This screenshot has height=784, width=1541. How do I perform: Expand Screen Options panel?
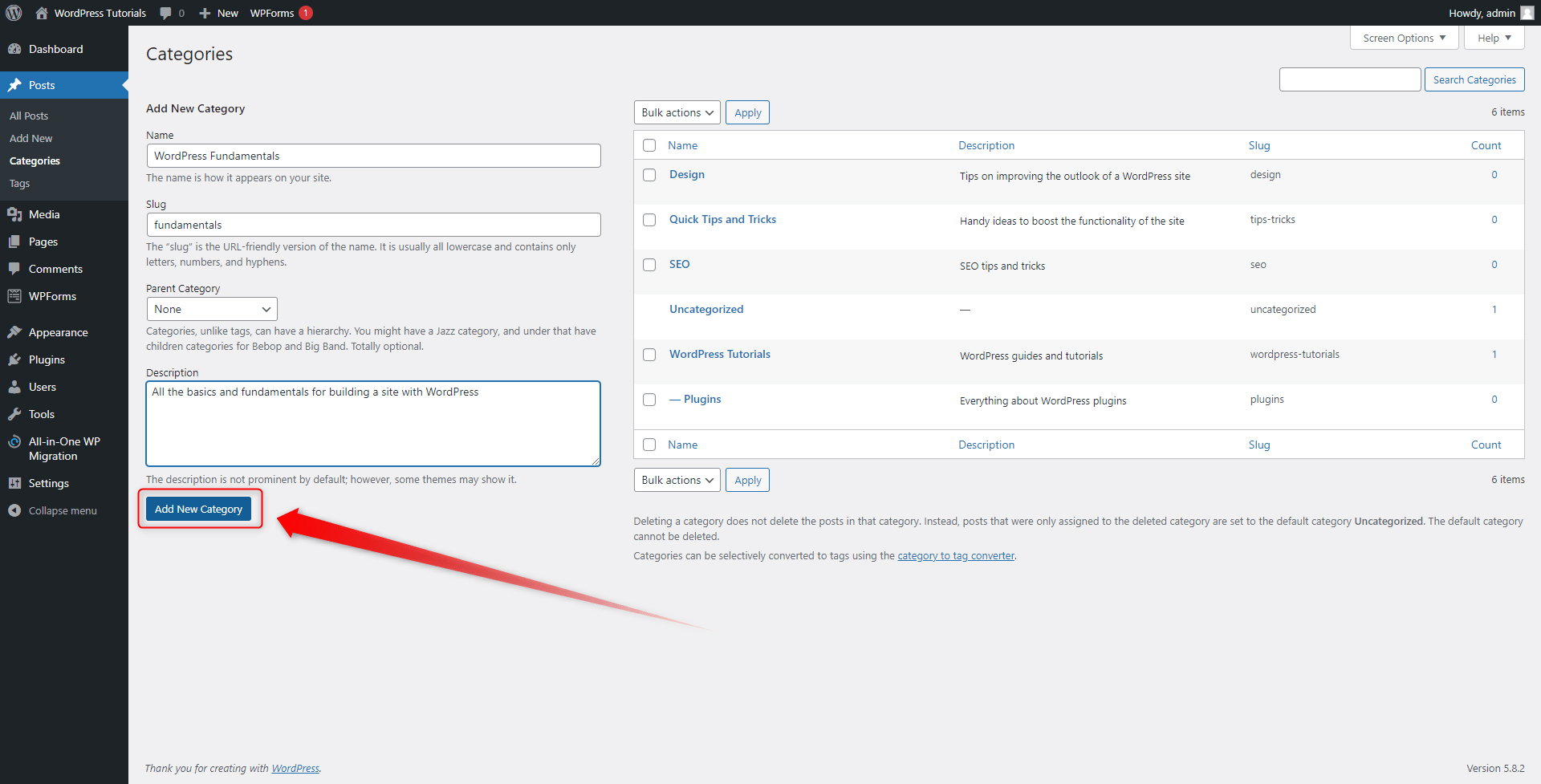pyautogui.click(x=1404, y=38)
